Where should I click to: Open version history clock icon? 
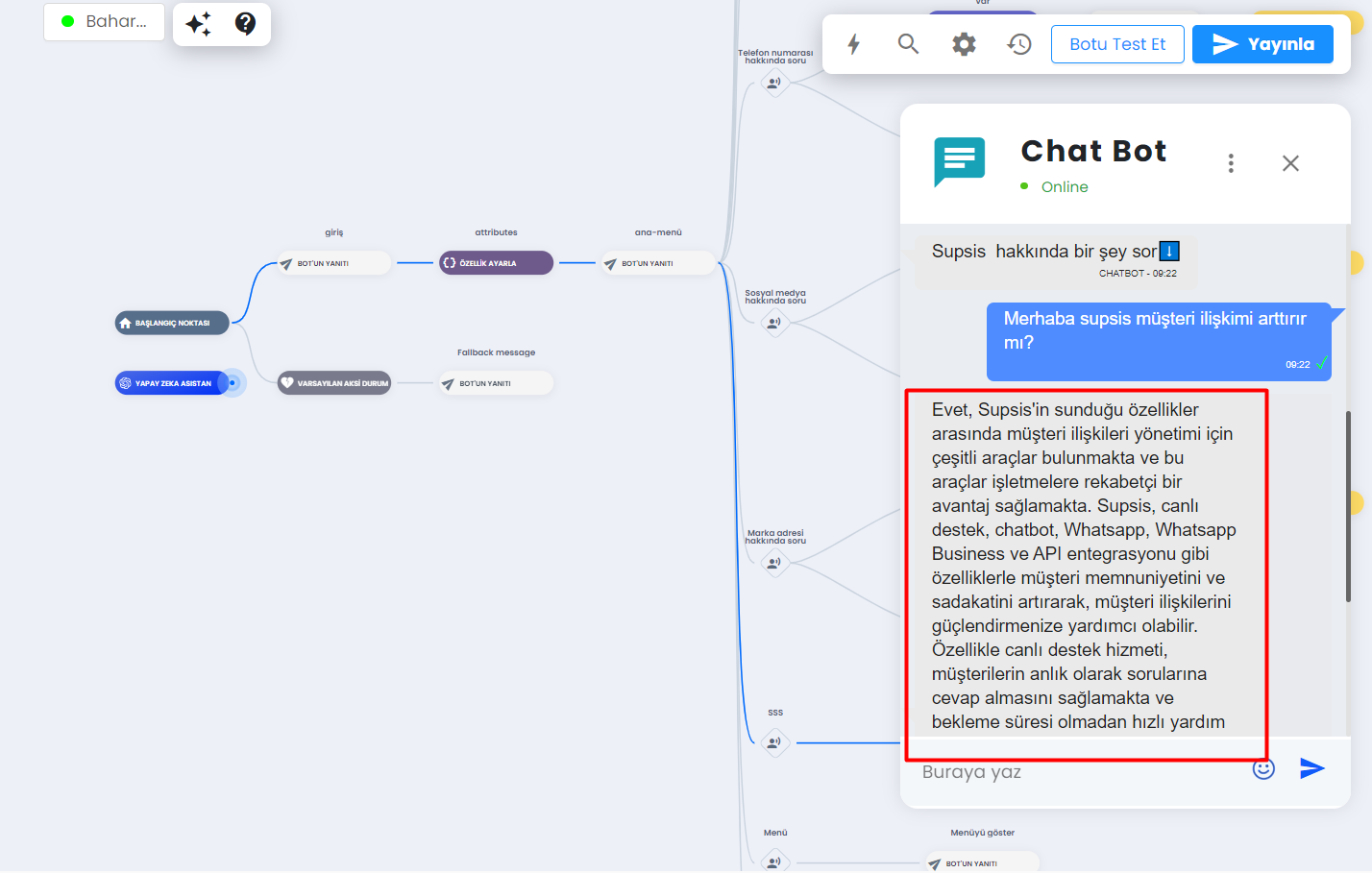[x=1019, y=44]
